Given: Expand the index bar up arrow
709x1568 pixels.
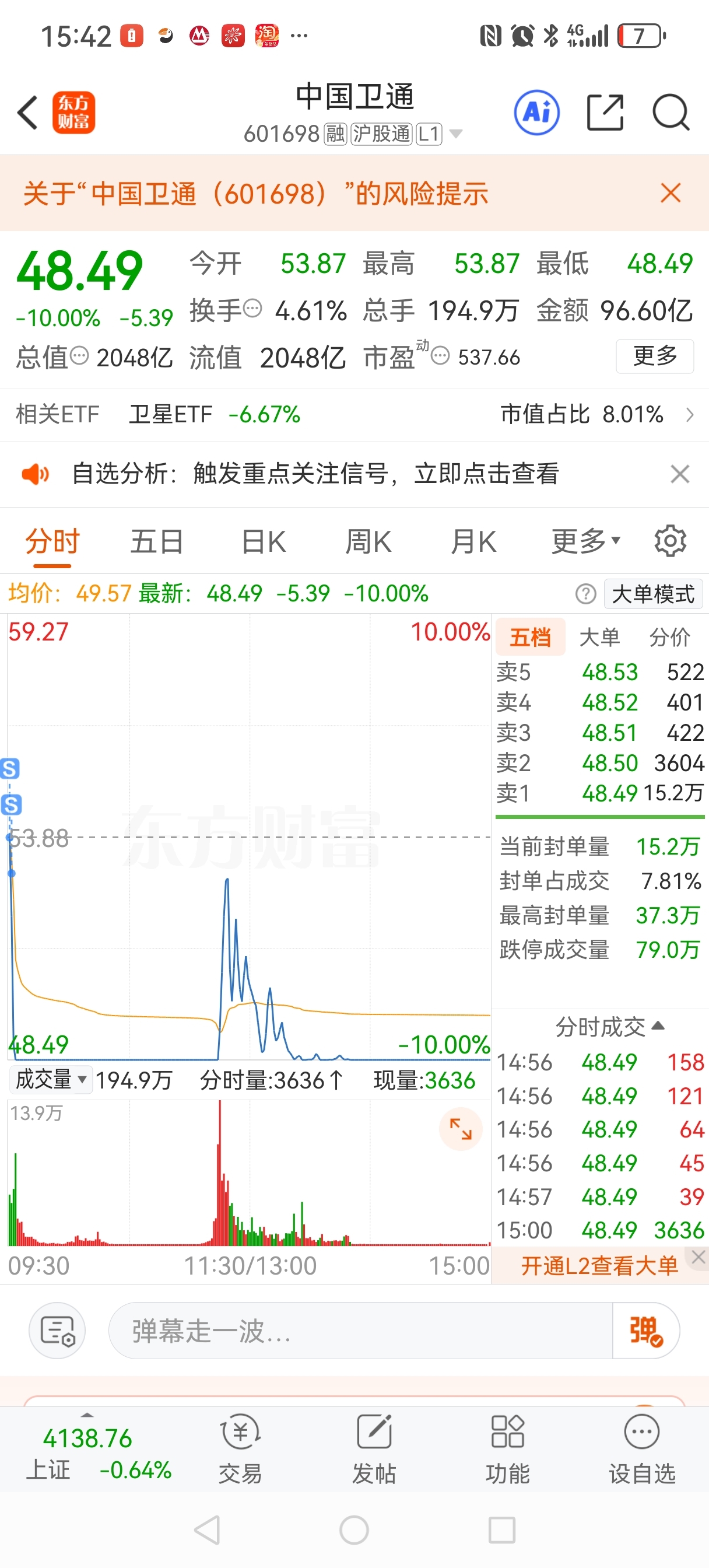Looking at the screenshot, I should click(87, 1415).
